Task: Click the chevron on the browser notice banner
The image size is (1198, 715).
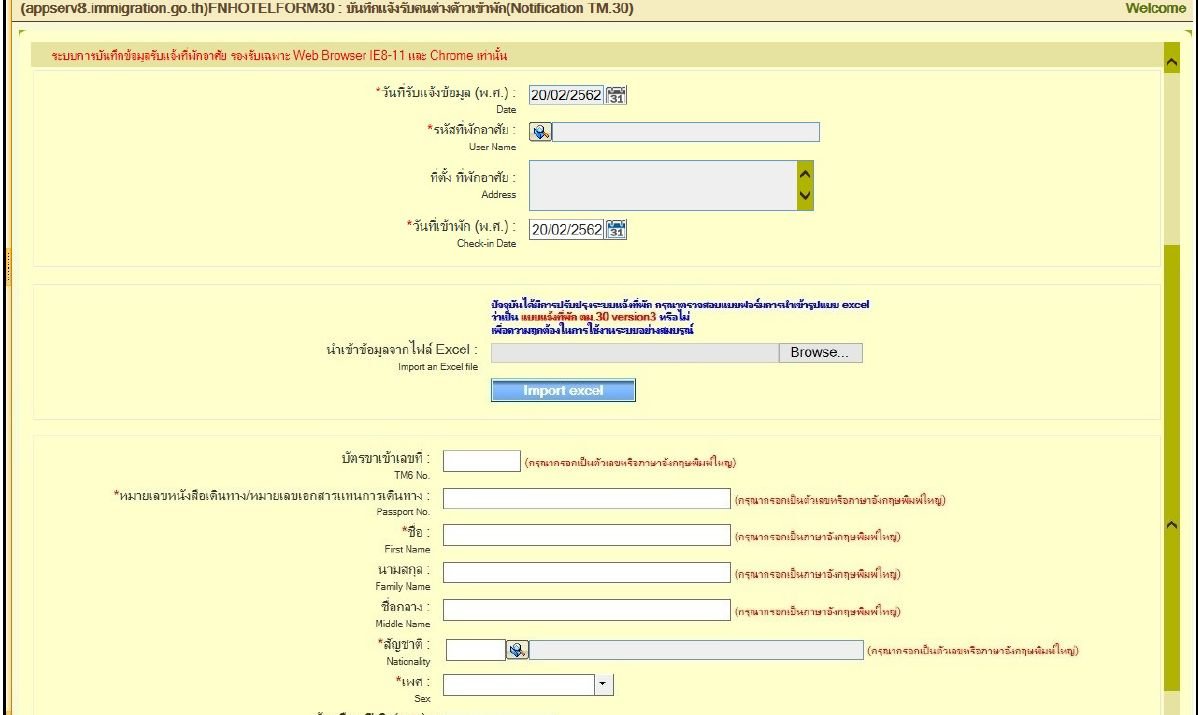Action: click(x=1173, y=63)
